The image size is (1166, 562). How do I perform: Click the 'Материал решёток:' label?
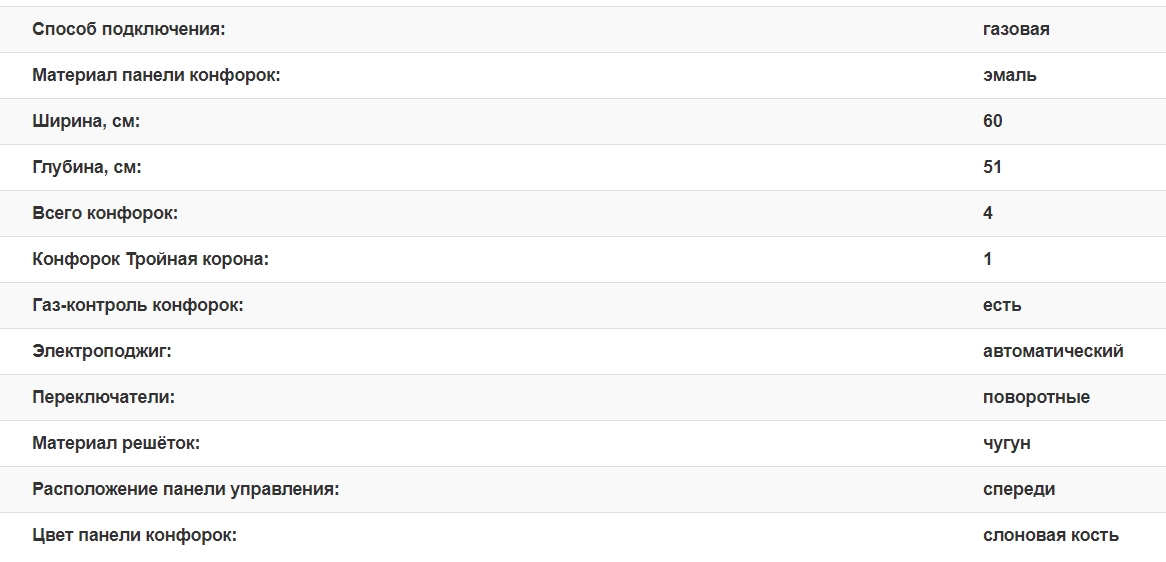[116, 443]
